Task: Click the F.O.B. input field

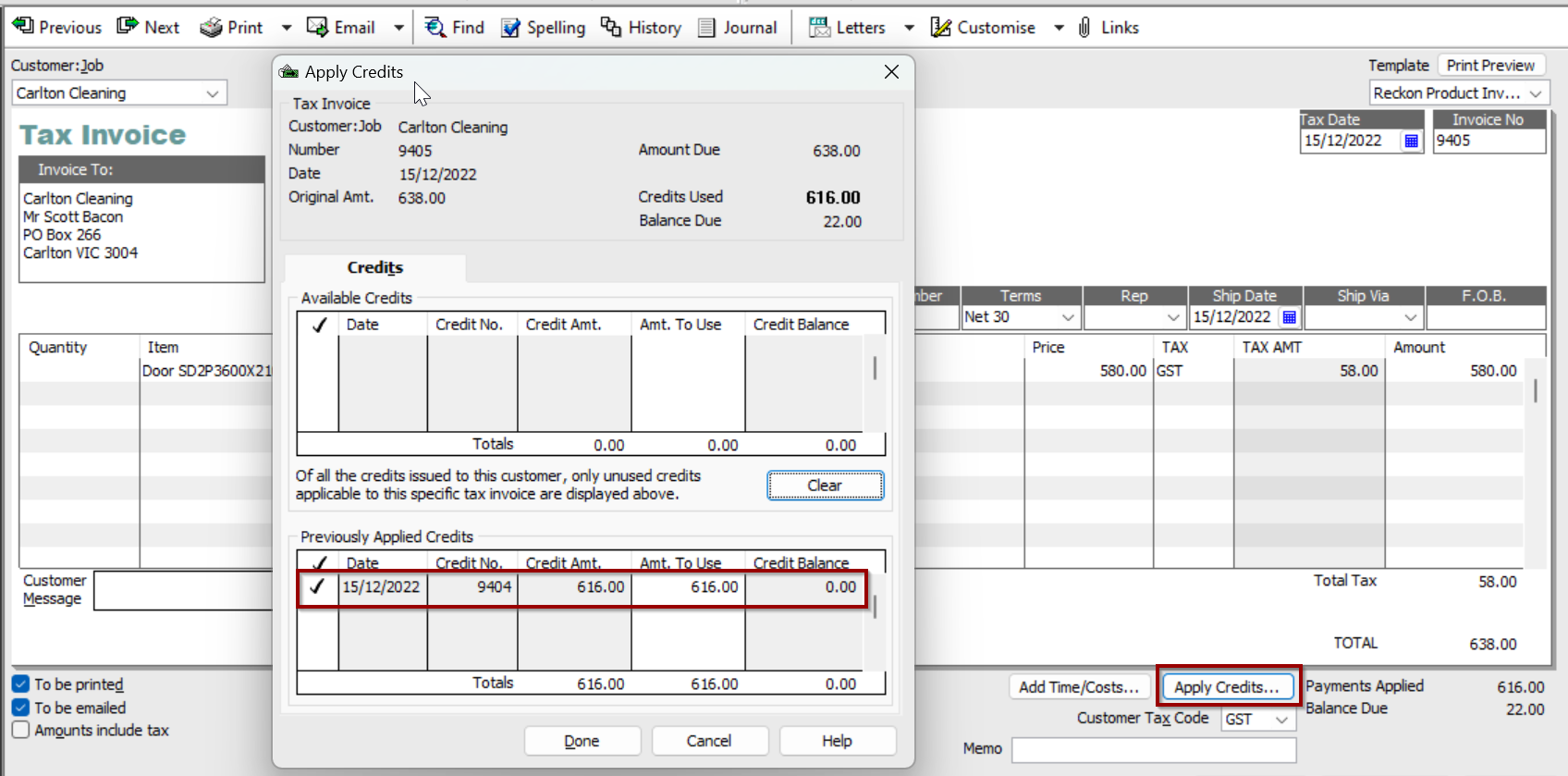Action: coord(1486,317)
